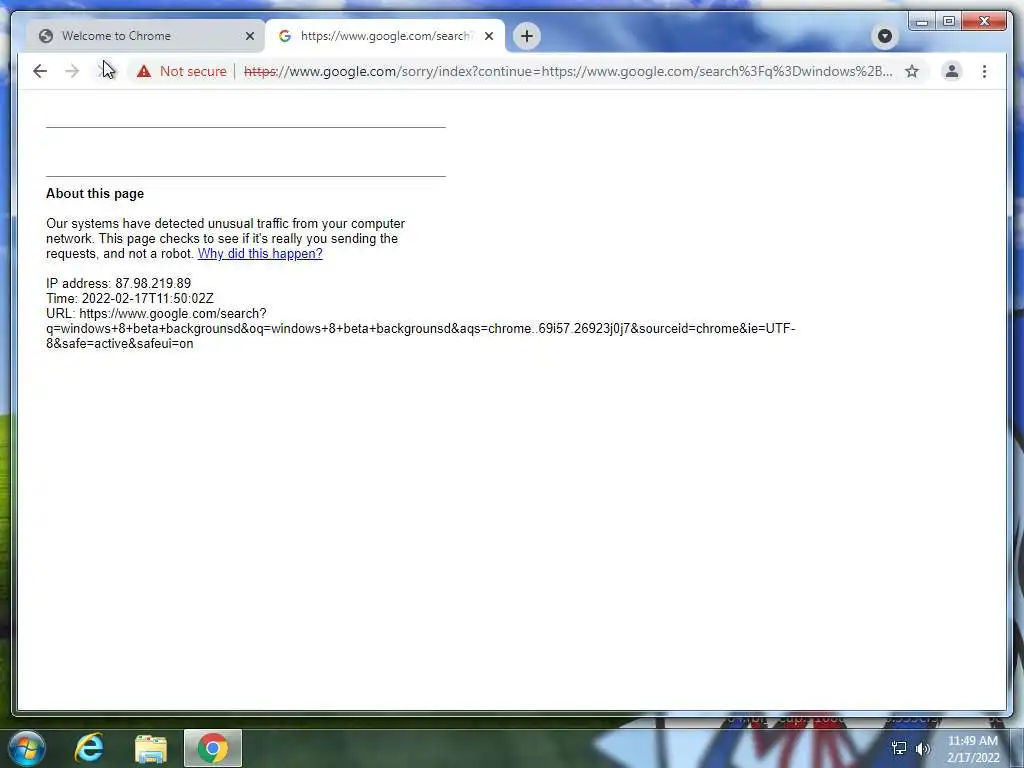Viewport: 1024px width, 768px height.
Task: Launch Internet Explorer from the taskbar
Action: coord(89,748)
